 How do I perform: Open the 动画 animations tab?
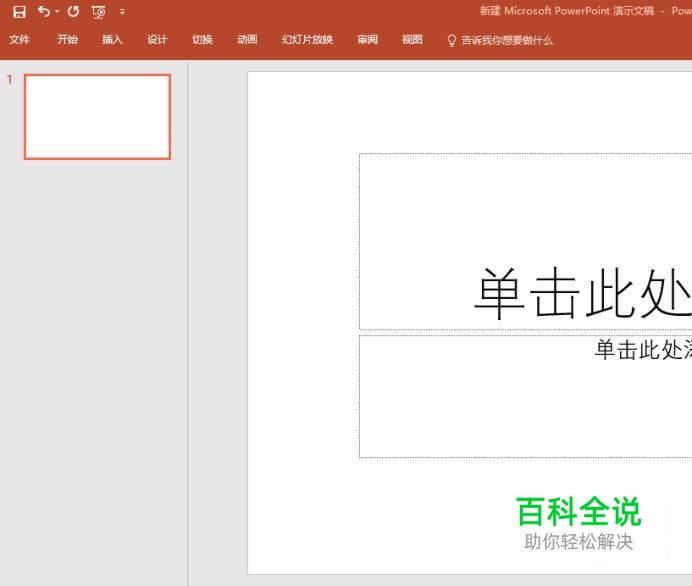click(247, 40)
